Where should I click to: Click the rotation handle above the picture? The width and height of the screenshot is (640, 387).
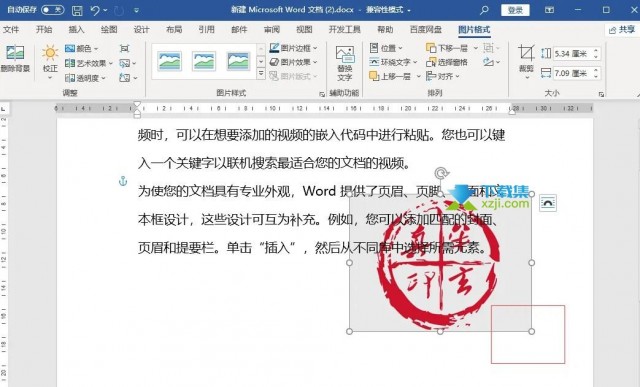coord(440,173)
